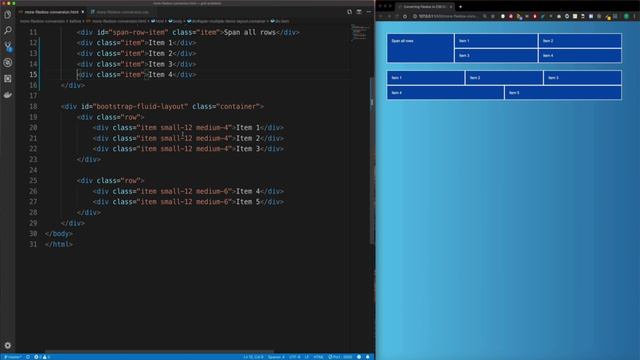Screen dimensions: 640x360
Task: Click the browser address bar
Action: click(x=449, y=16)
